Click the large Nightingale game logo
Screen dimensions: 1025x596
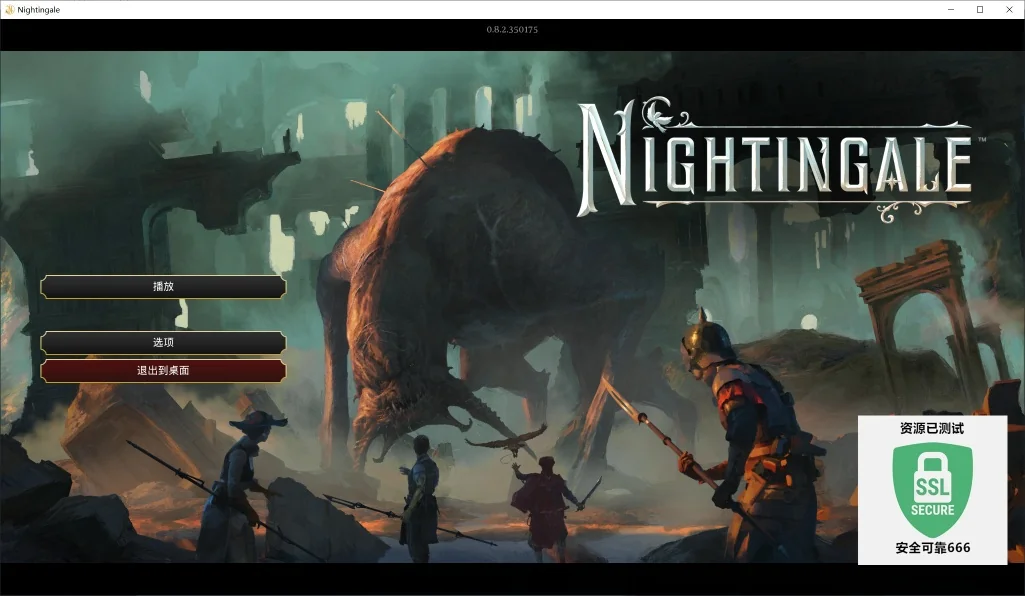[776, 162]
